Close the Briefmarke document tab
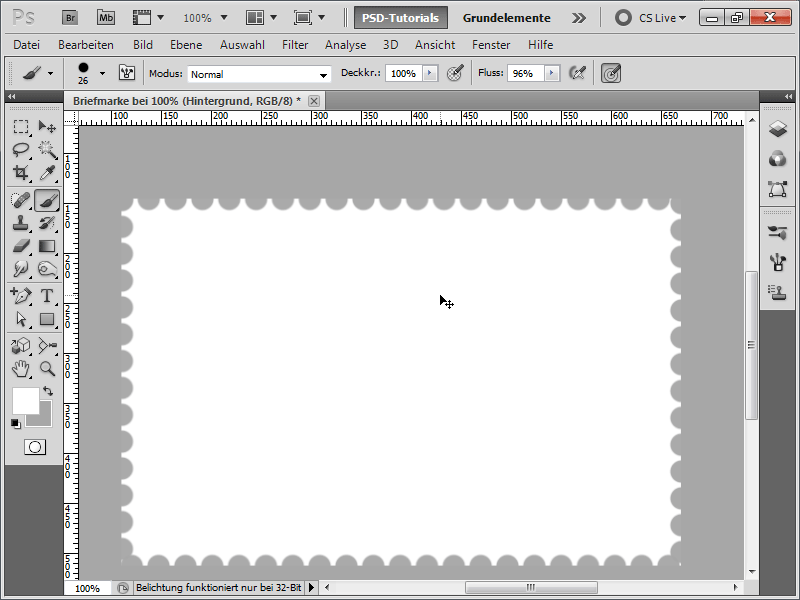The width and height of the screenshot is (800, 600). pos(314,101)
